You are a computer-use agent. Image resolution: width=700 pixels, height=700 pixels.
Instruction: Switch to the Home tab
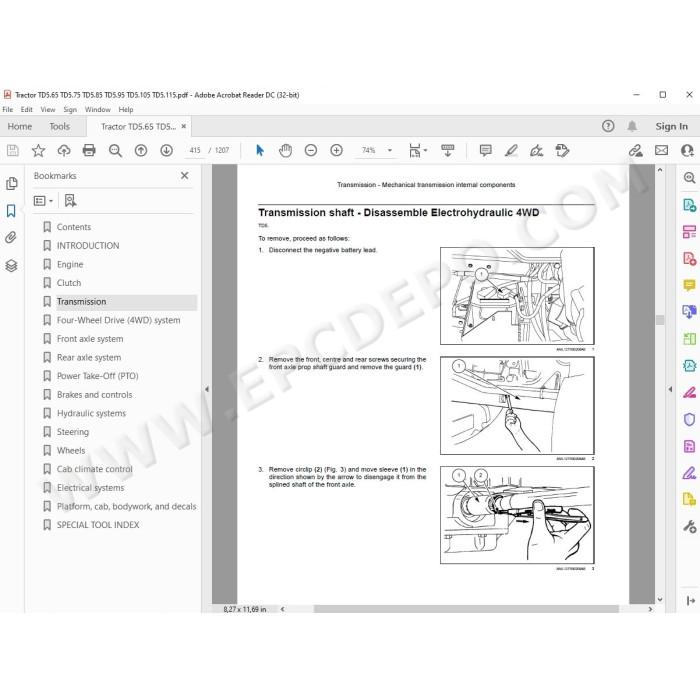pyautogui.click(x=20, y=126)
